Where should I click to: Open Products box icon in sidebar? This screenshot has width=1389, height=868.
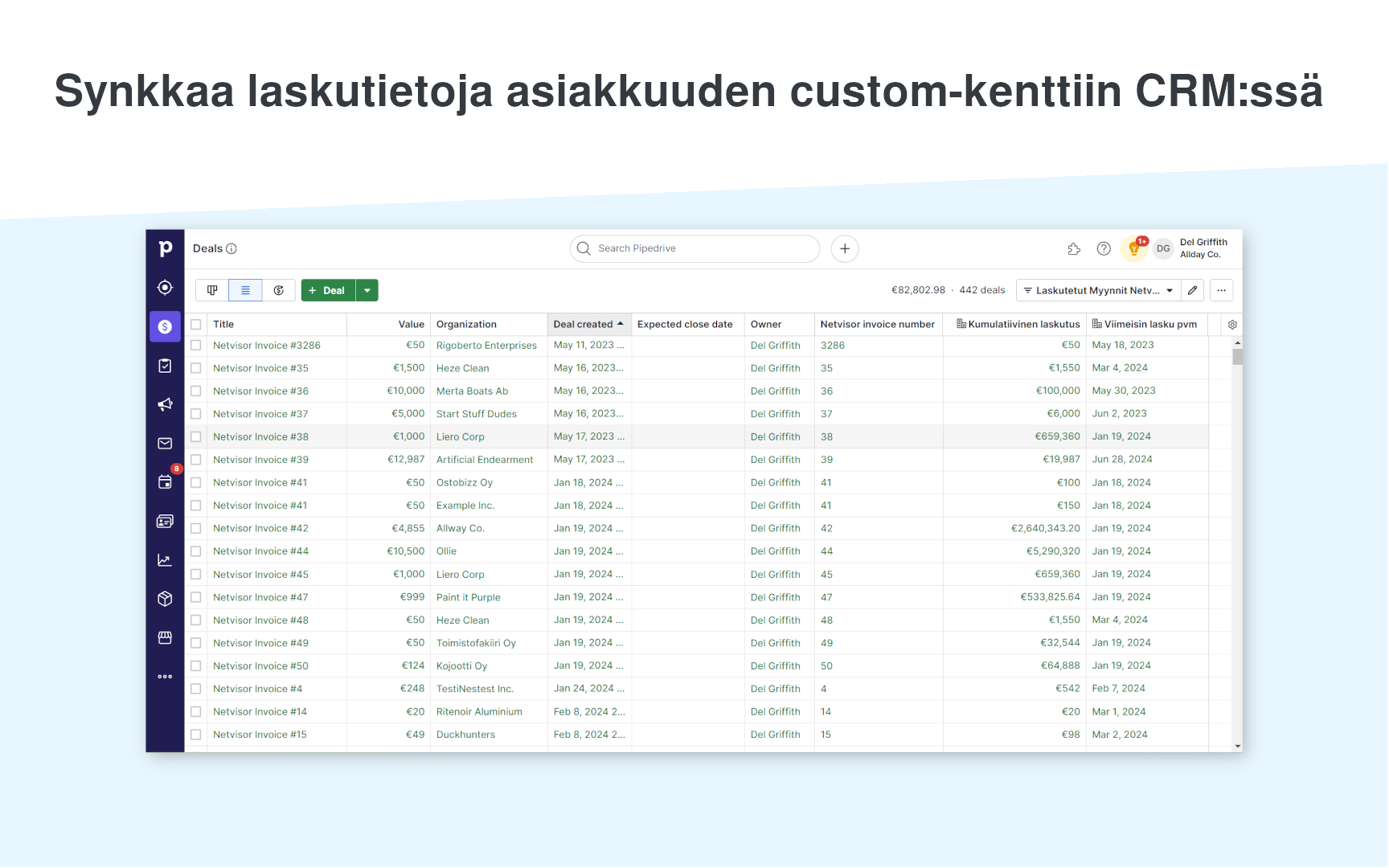pos(165,599)
